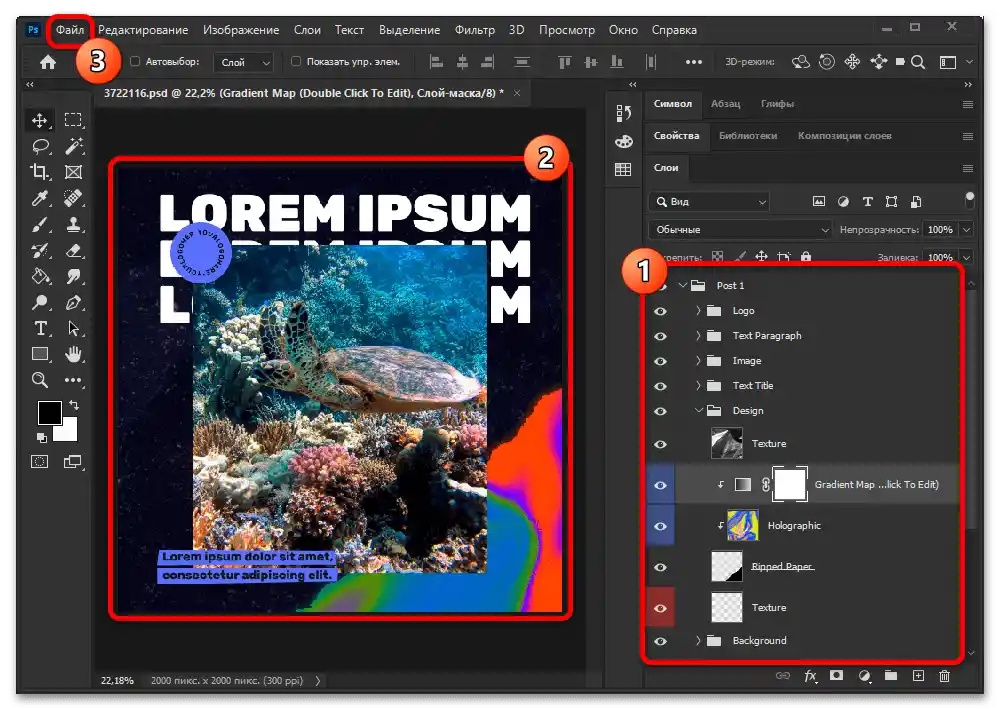This screenshot has width=1000, height=710.
Task: Pick the Eyedropper tool
Action: (x=41, y=198)
